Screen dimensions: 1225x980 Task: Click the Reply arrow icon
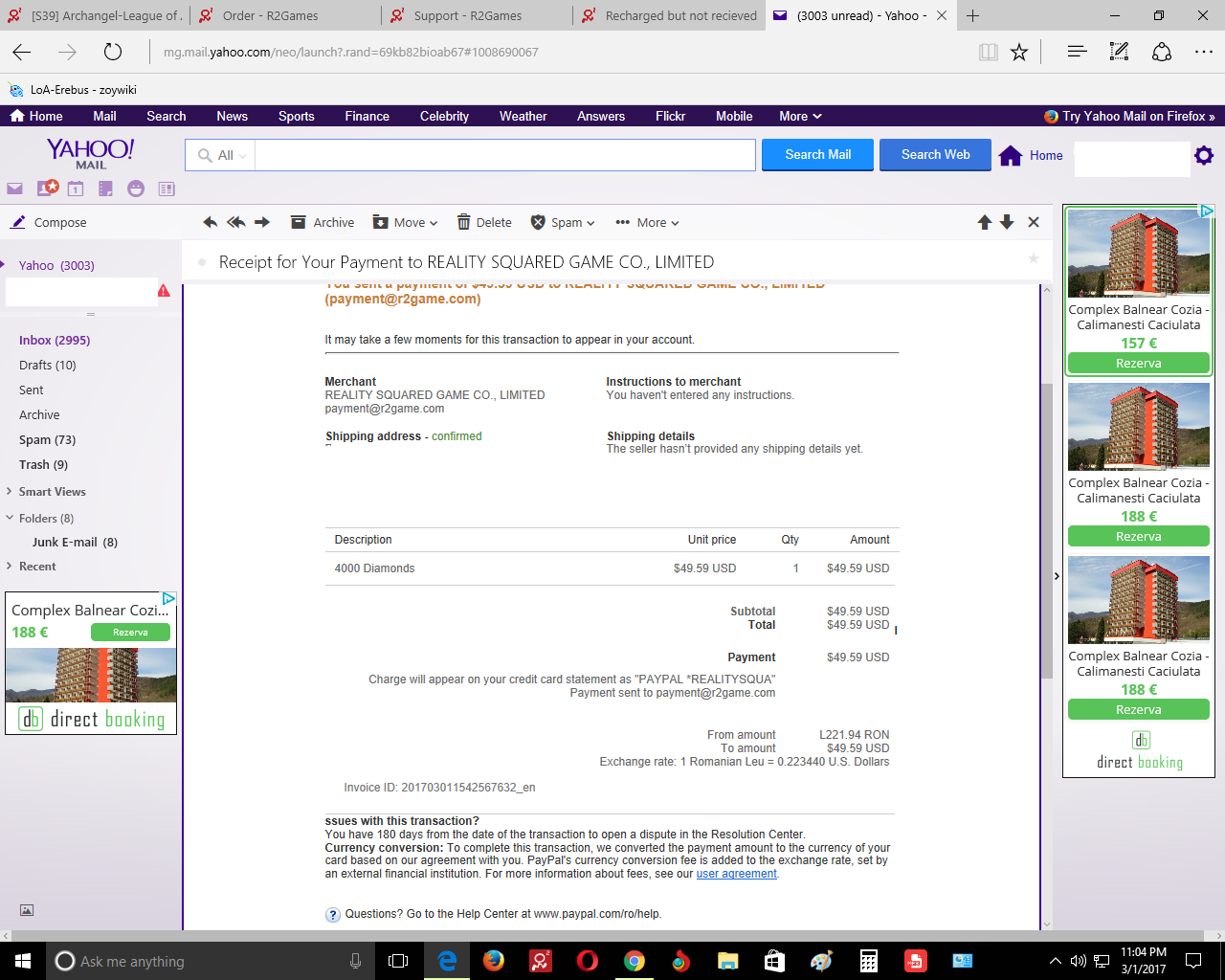pos(211,222)
